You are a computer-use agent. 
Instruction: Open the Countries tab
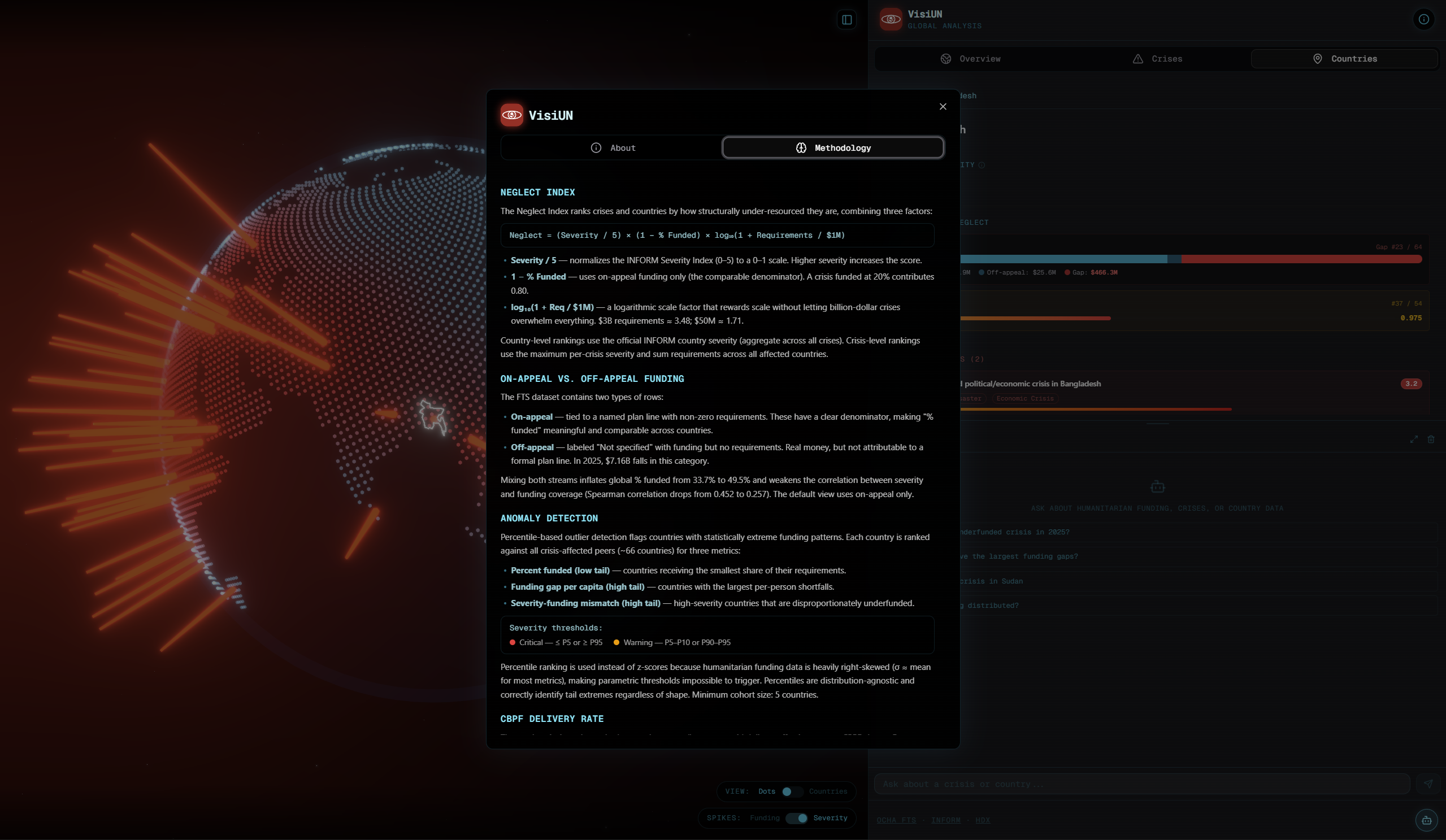point(1344,59)
